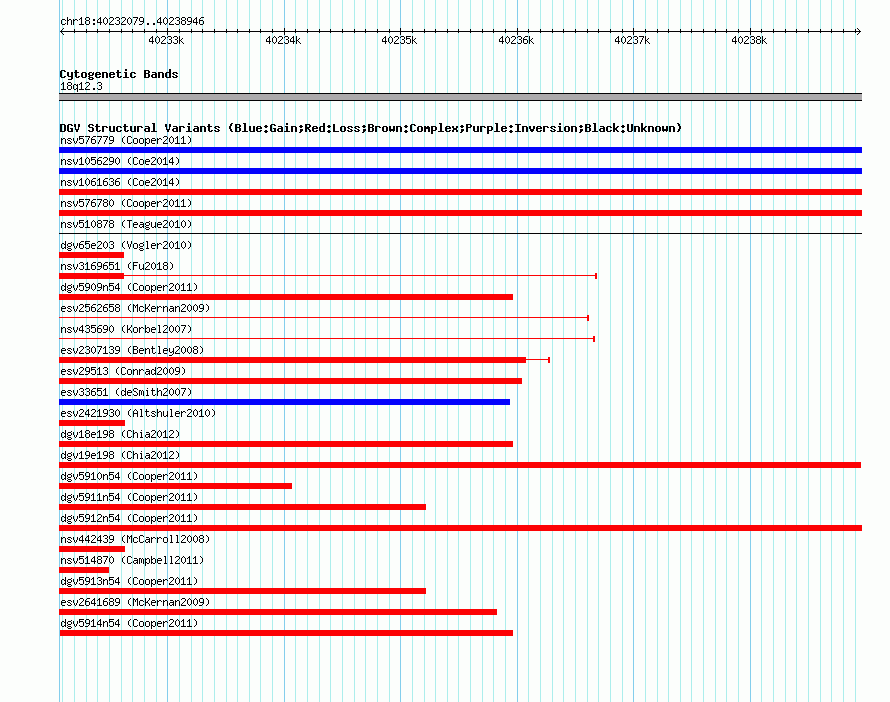This screenshot has height=702, width=890.
Task: Open the esv2307139 (Bentley2008) label
Action: 132,350
